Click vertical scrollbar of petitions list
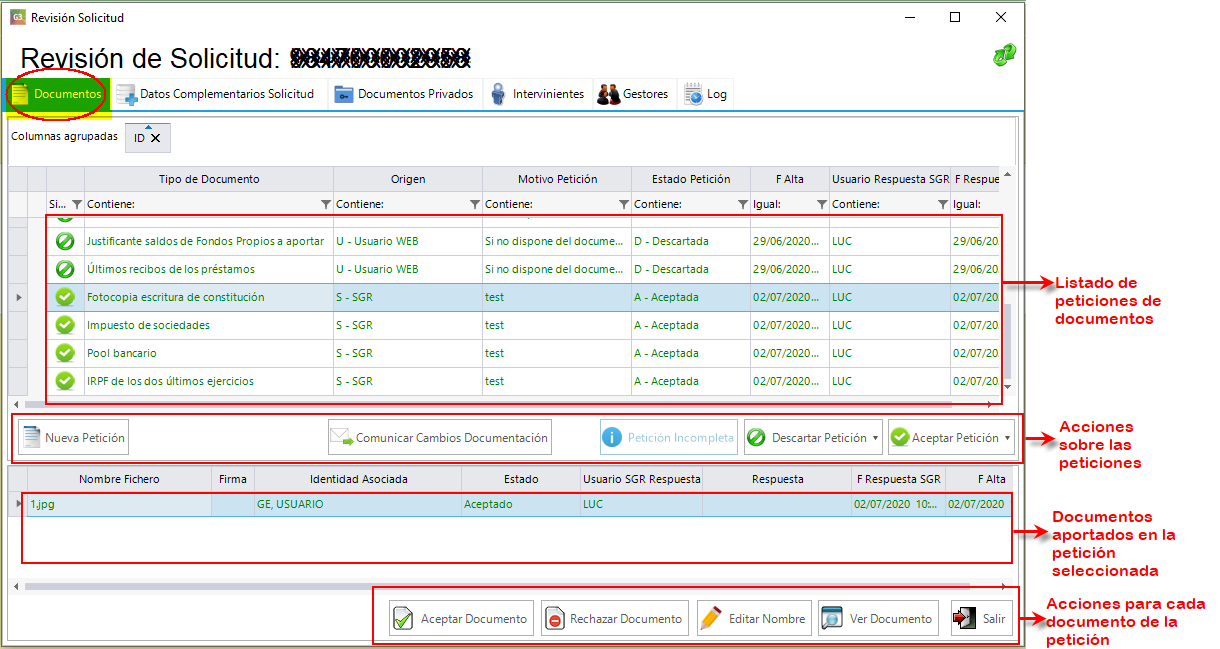 [1008, 340]
